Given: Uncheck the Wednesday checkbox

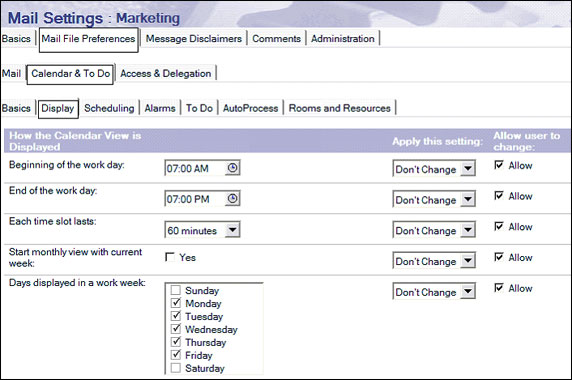Looking at the screenshot, I should pos(176,329).
